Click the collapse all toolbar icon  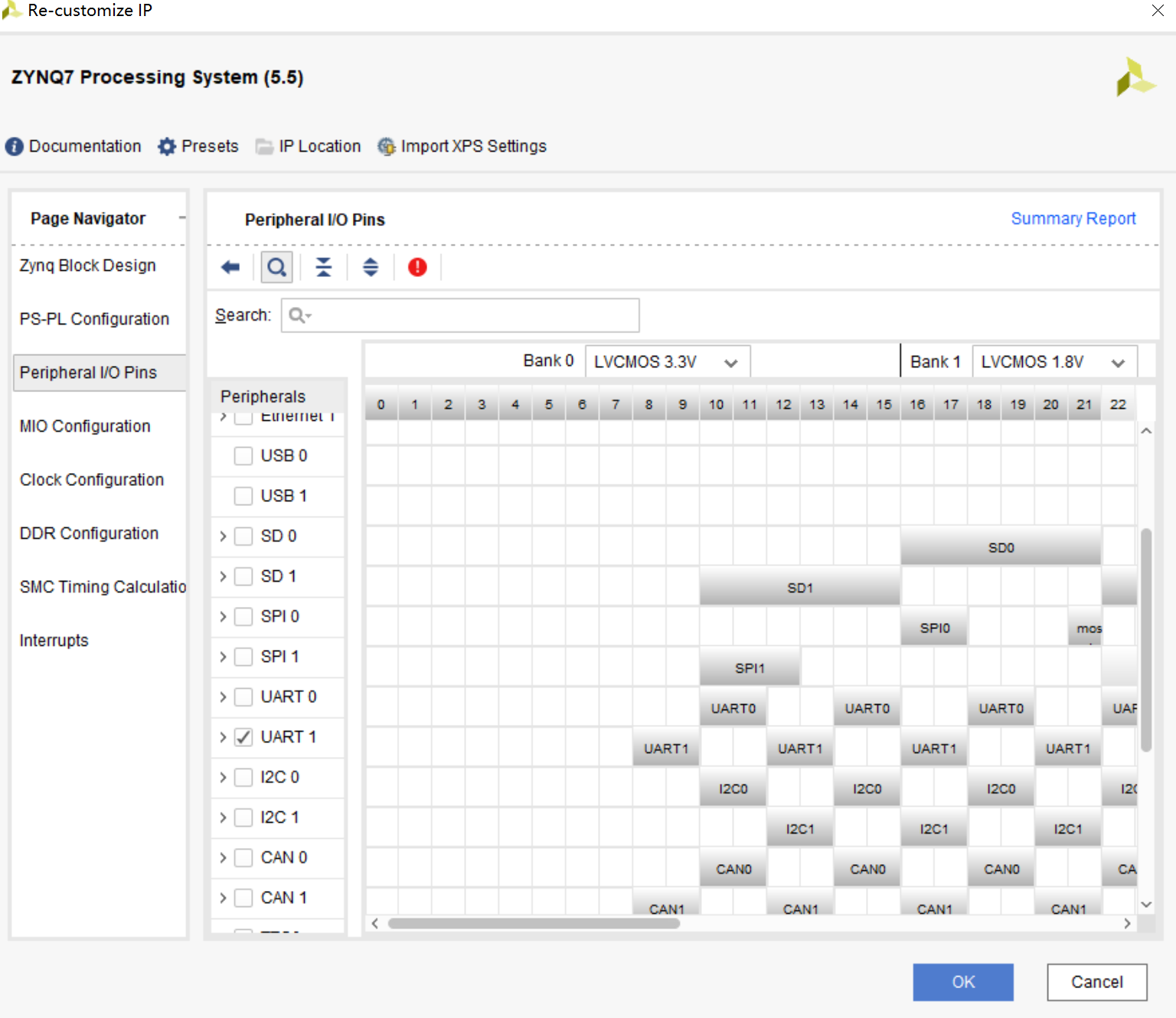click(324, 267)
